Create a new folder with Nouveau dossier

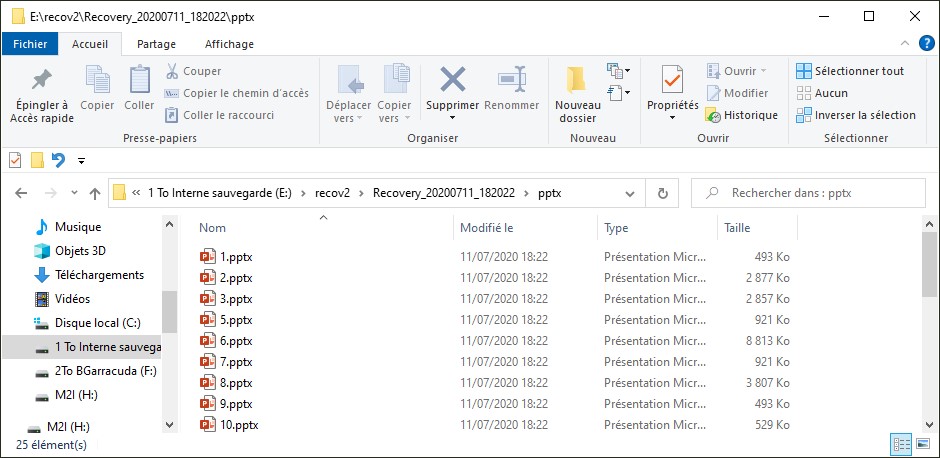point(577,94)
